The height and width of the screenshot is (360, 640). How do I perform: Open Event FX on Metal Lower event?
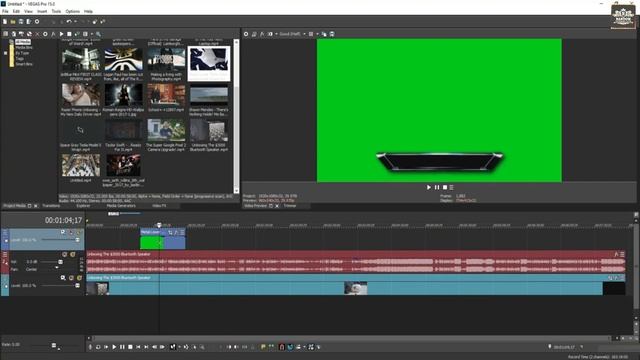(x=176, y=233)
